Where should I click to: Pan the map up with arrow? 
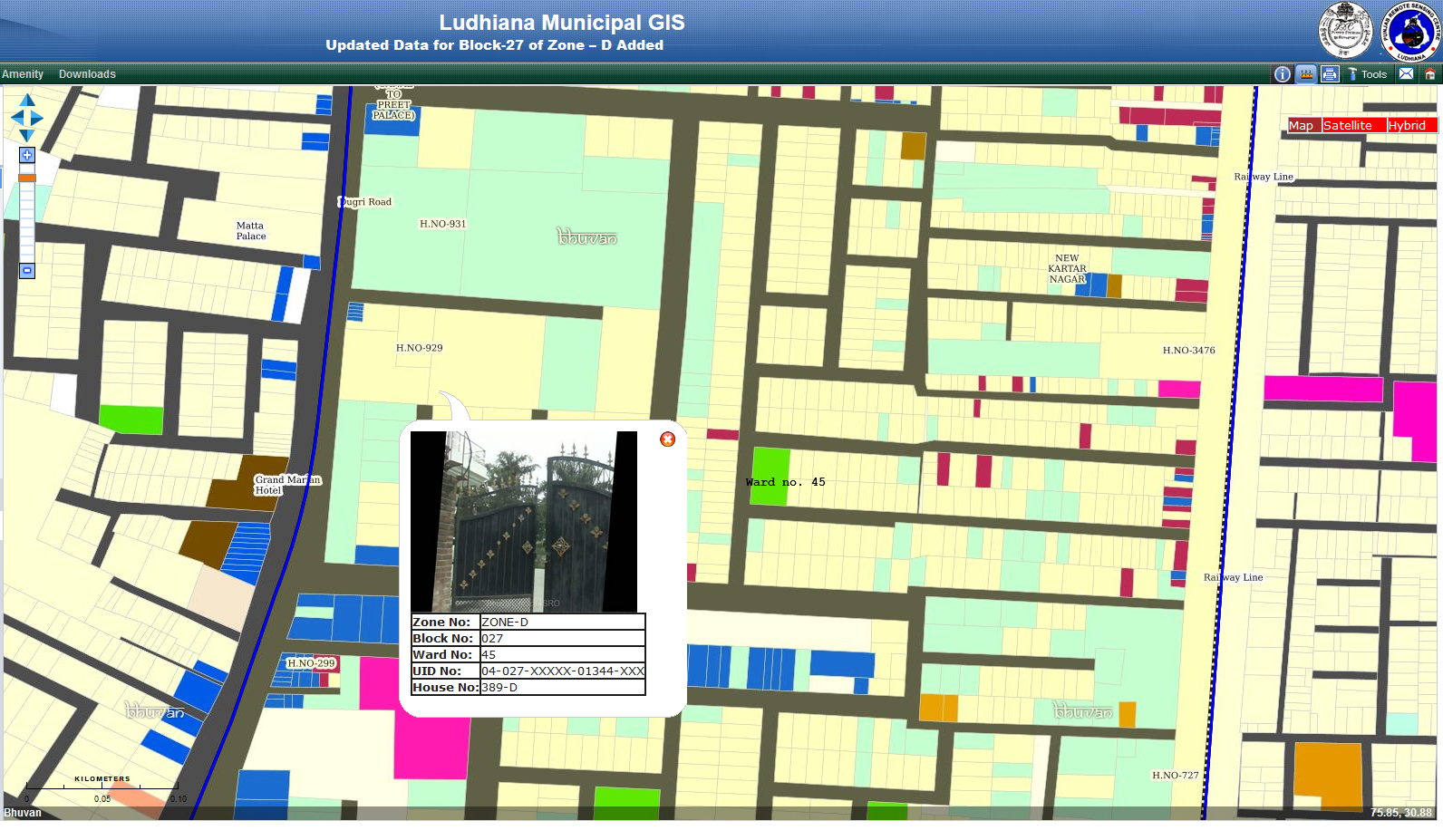click(x=27, y=100)
